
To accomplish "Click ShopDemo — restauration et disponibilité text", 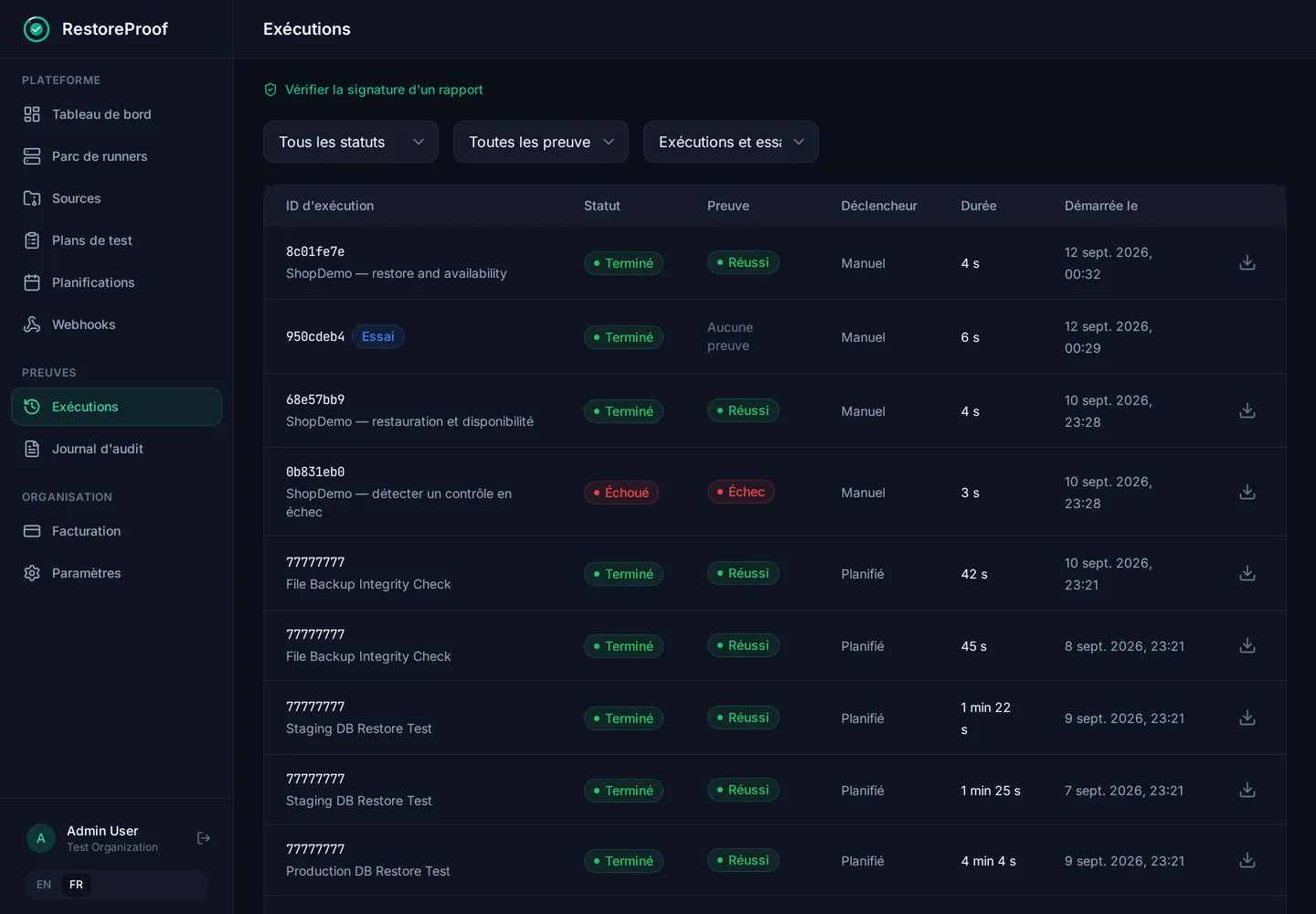I will pos(409,421).
